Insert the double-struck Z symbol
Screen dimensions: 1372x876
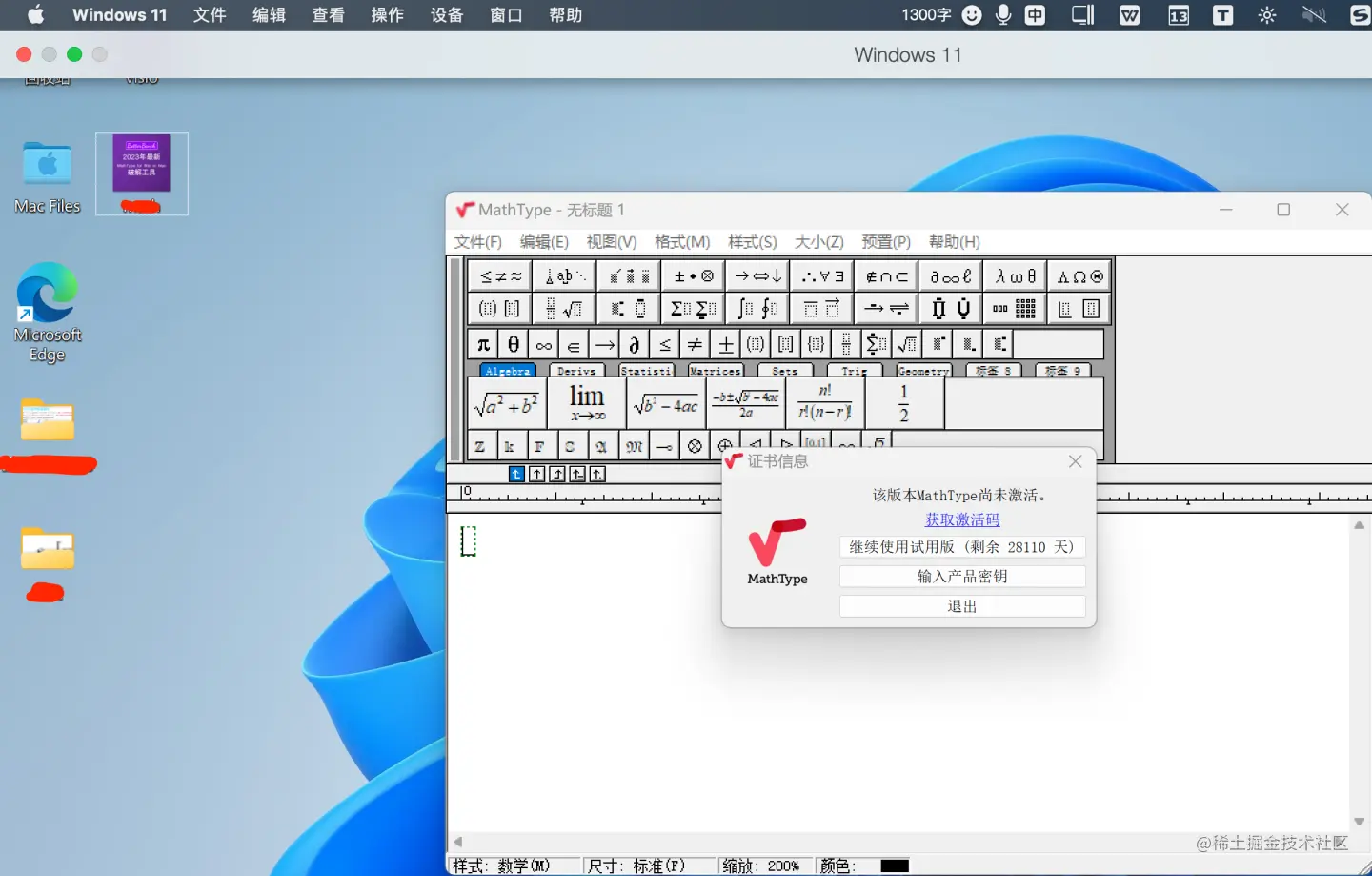coord(480,446)
